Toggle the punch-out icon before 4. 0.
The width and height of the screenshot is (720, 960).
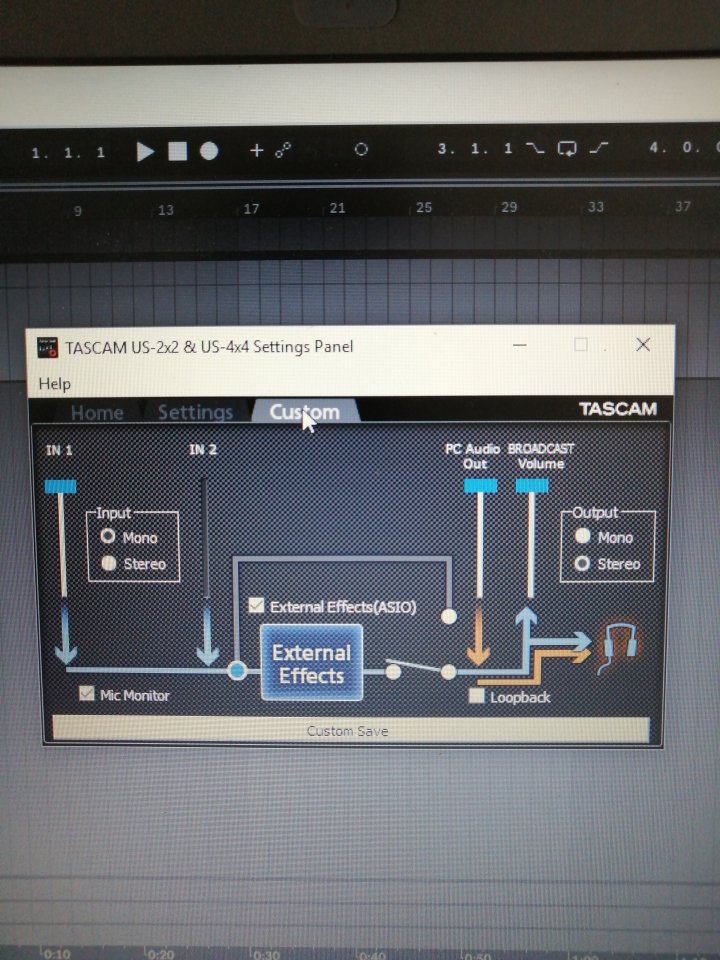pos(599,148)
